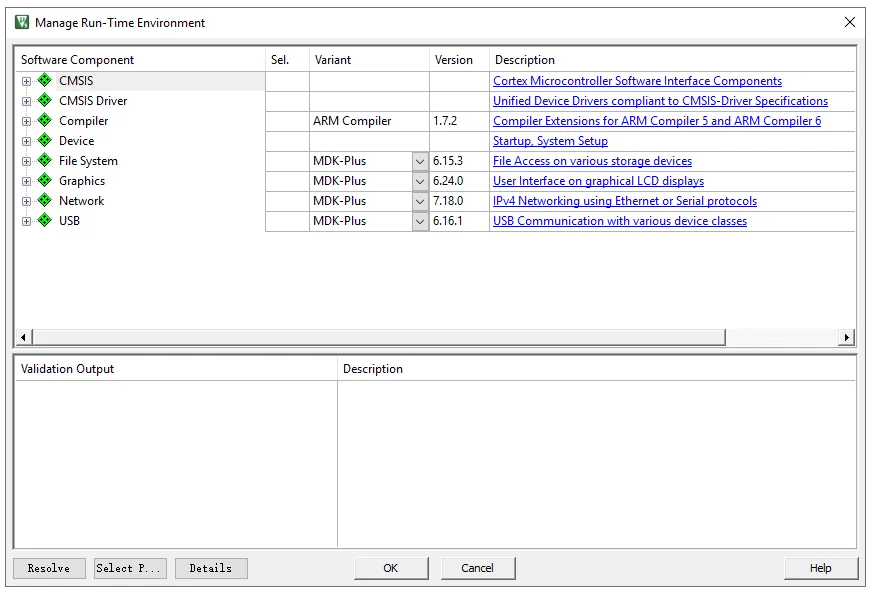This screenshot has width=870, height=591.
Task: Confirm with the OK button
Action: click(x=391, y=568)
